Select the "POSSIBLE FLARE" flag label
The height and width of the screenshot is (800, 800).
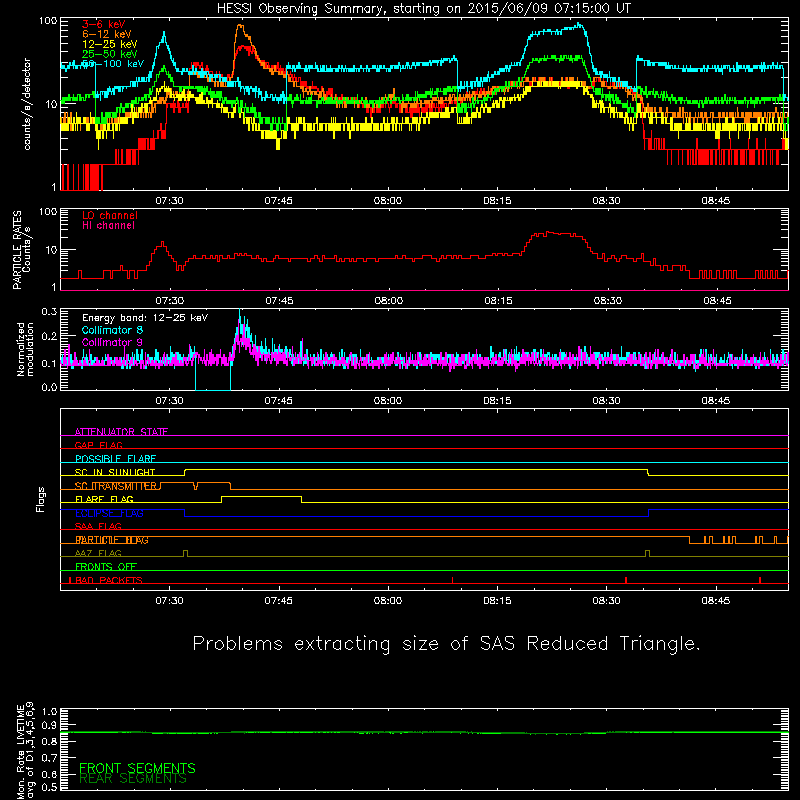point(115,459)
